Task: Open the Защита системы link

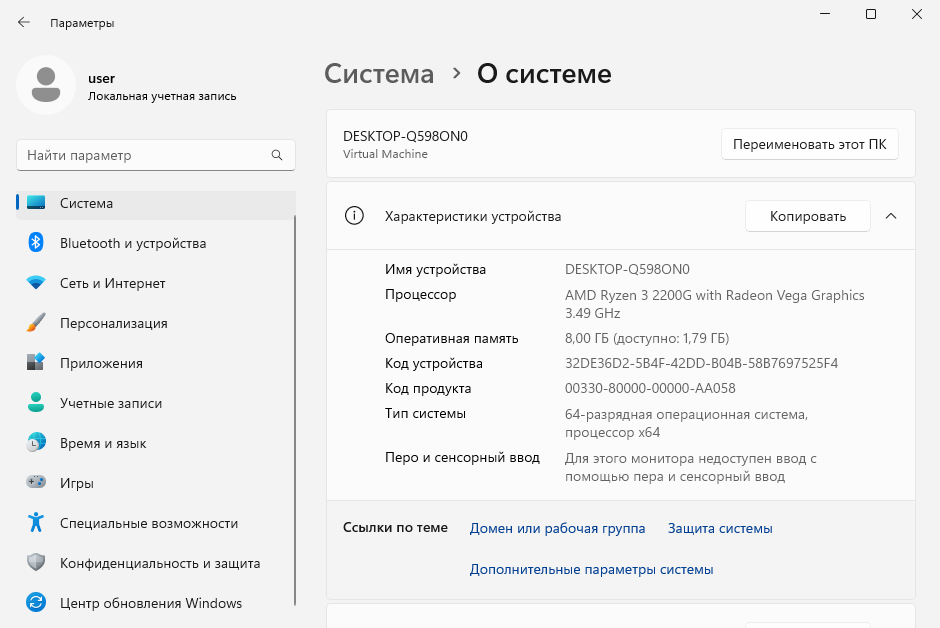Action: pos(720,529)
